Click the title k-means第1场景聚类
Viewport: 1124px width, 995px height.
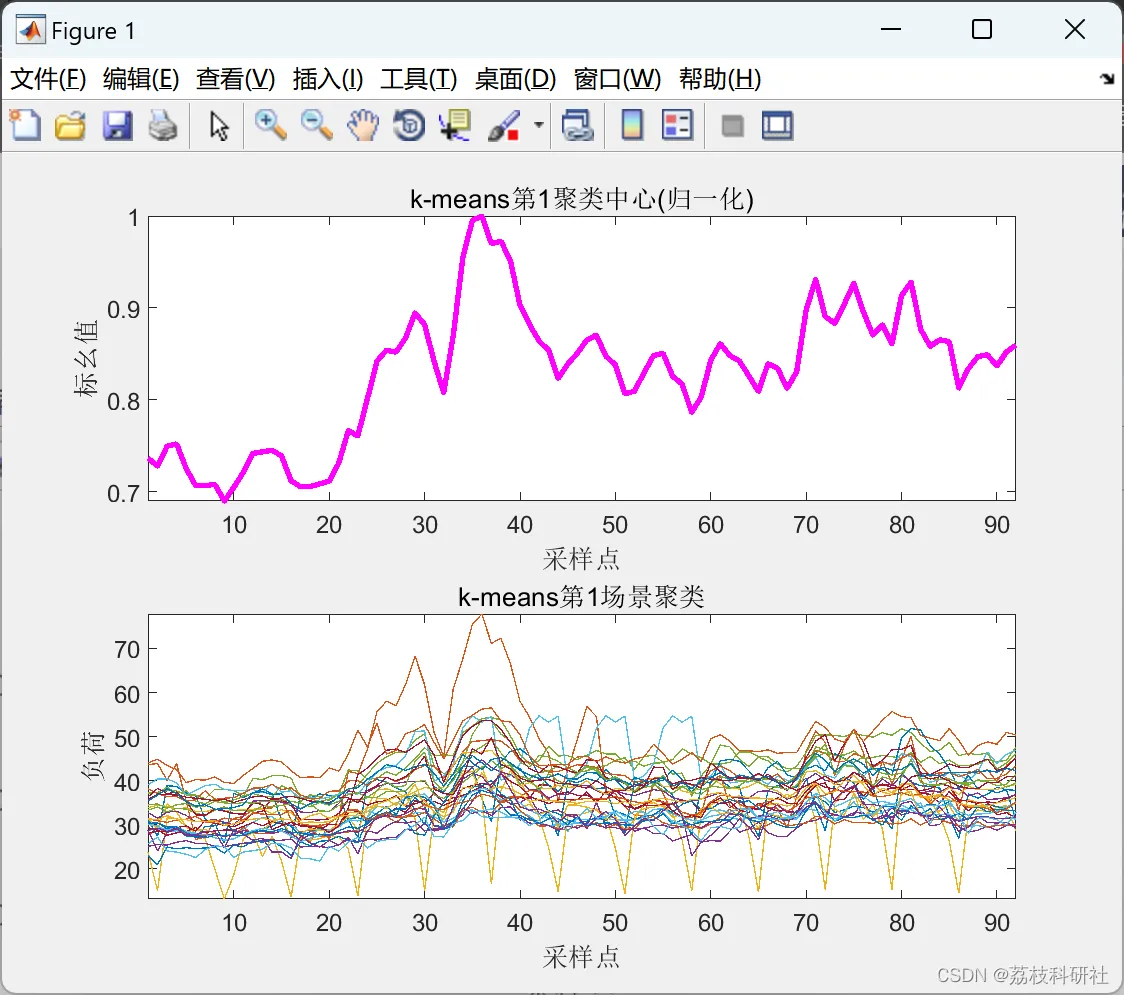click(581, 596)
